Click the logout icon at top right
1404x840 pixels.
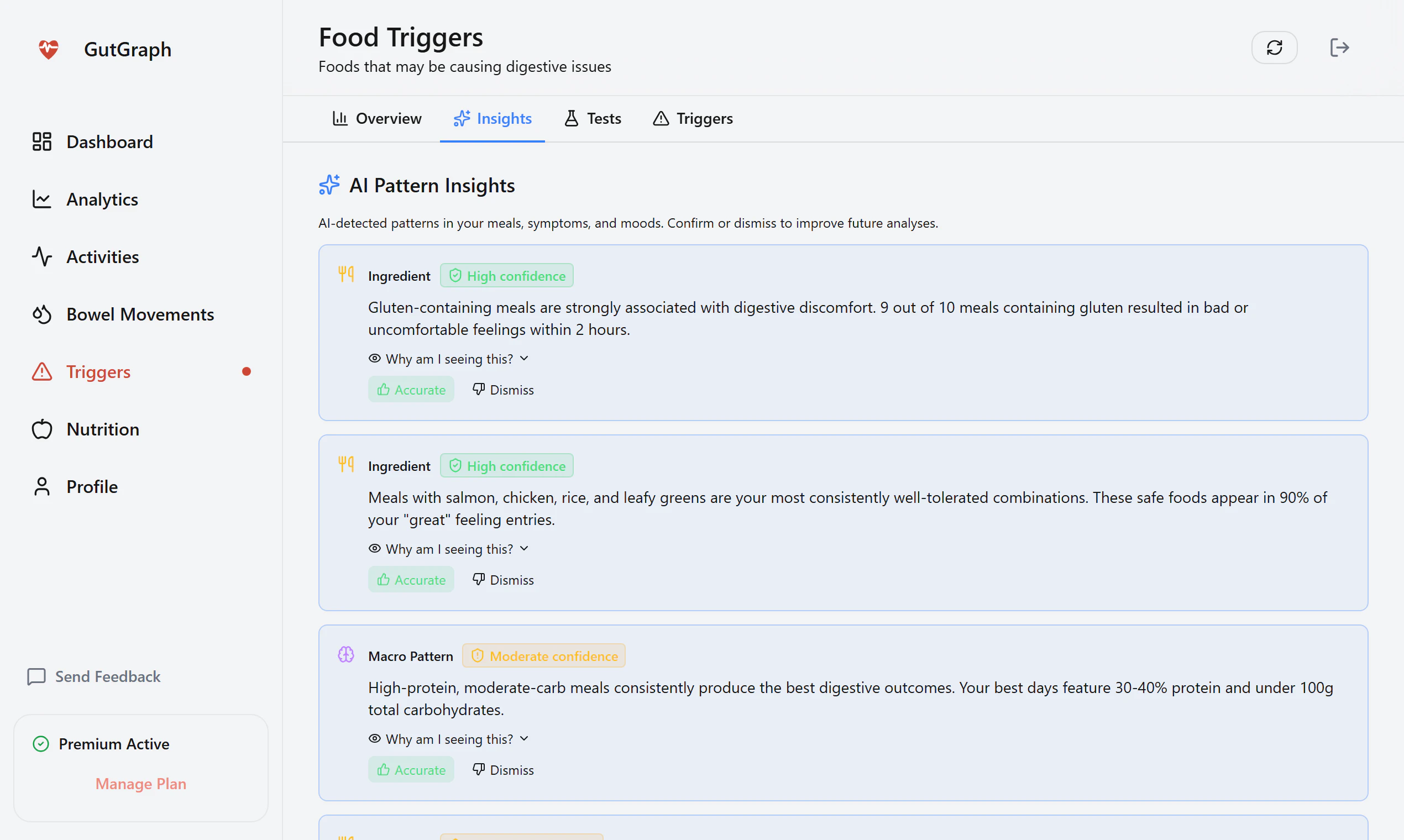[x=1339, y=48]
